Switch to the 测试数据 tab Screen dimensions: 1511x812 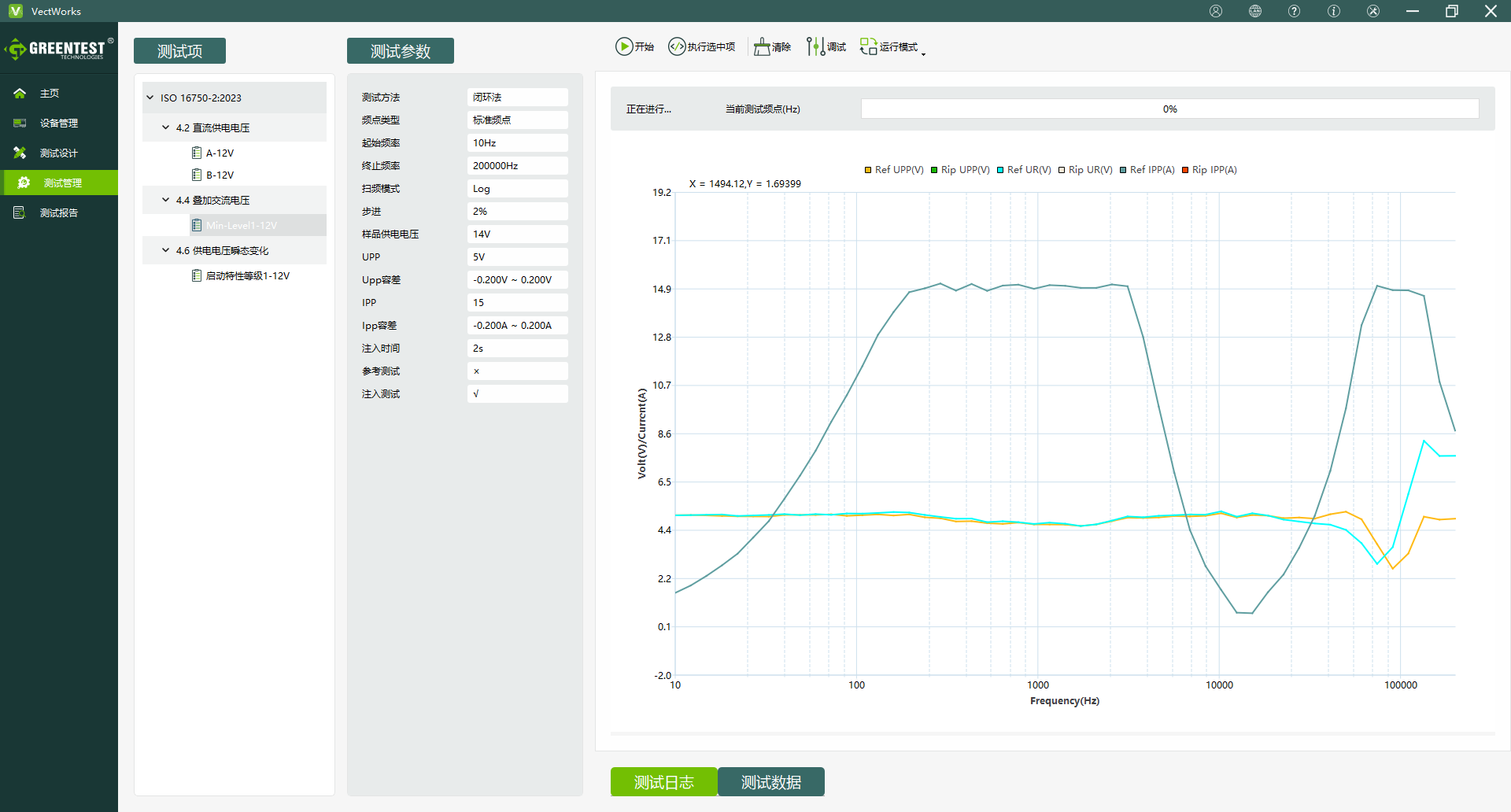click(771, 782)
